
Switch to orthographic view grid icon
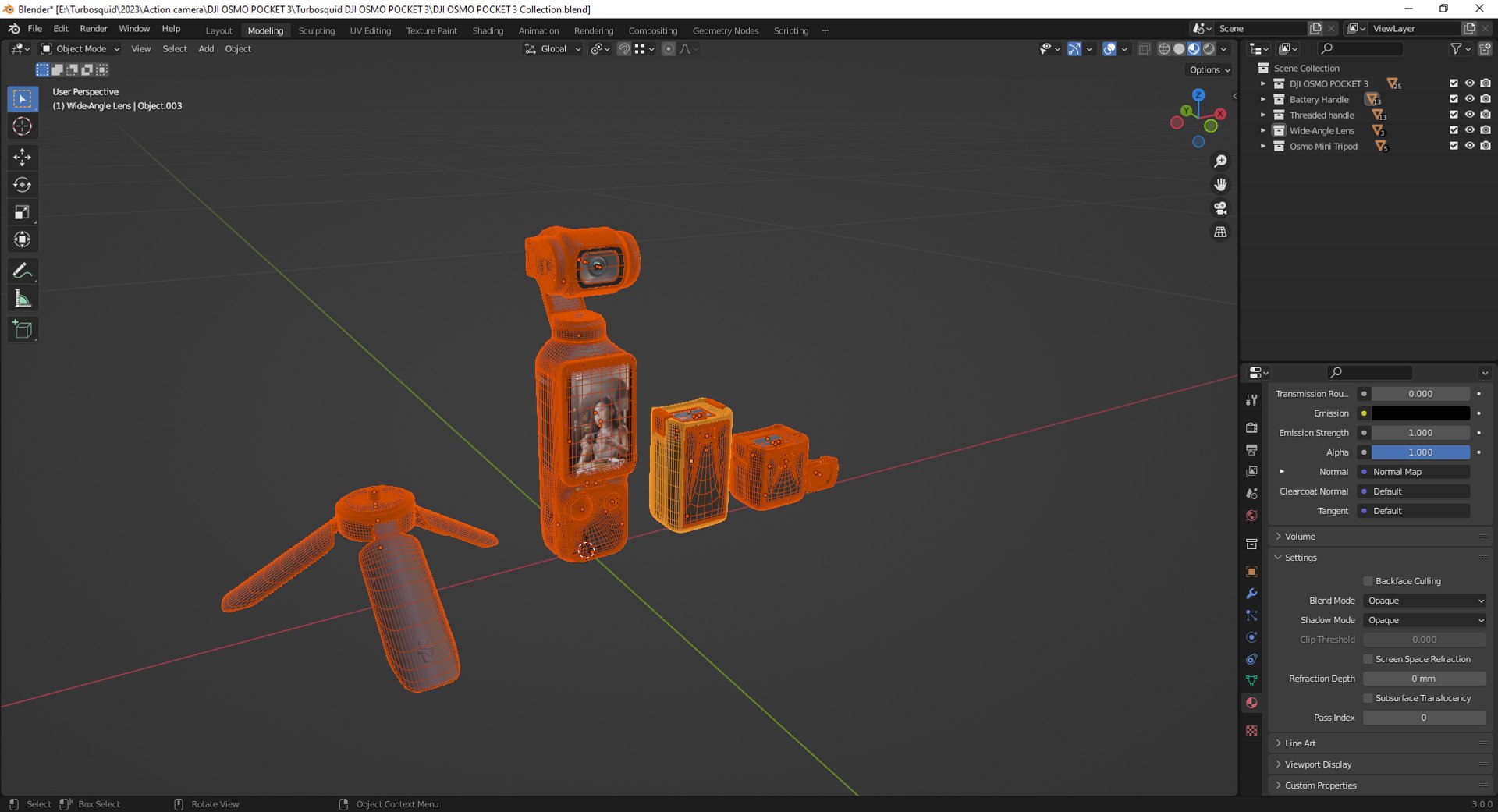coord(1220,232)
